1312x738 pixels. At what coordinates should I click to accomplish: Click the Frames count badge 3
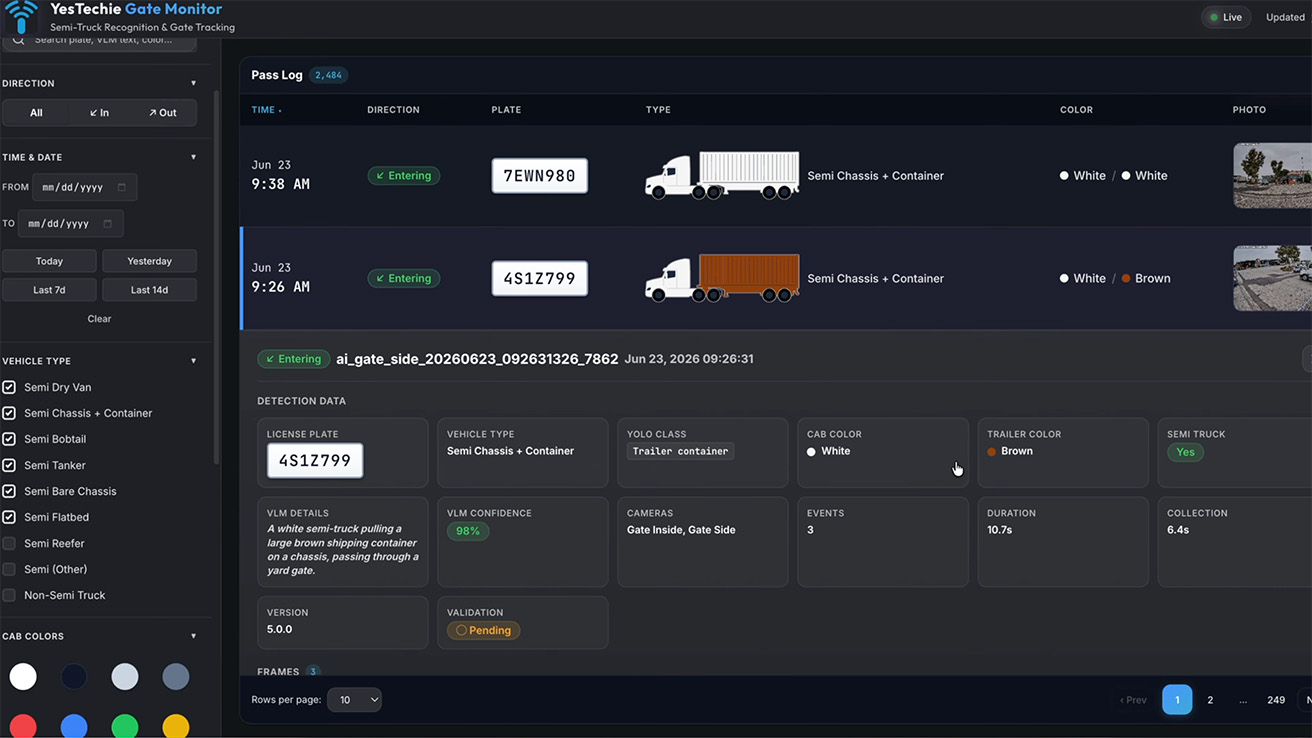313,672
